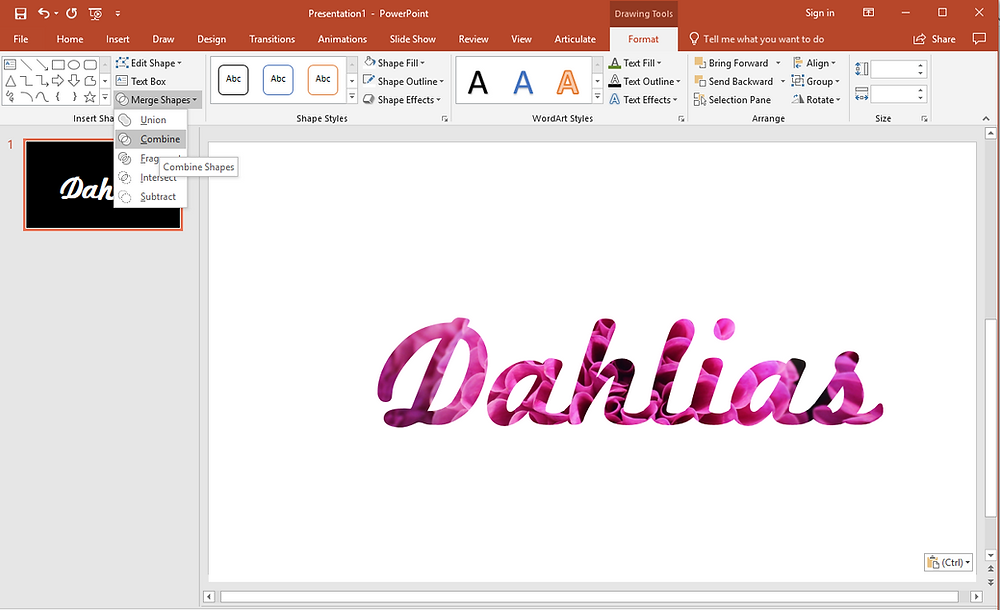Open the Shape Fill dropdown
Screen dimensions: 1000x610
[x=395, y=63]
